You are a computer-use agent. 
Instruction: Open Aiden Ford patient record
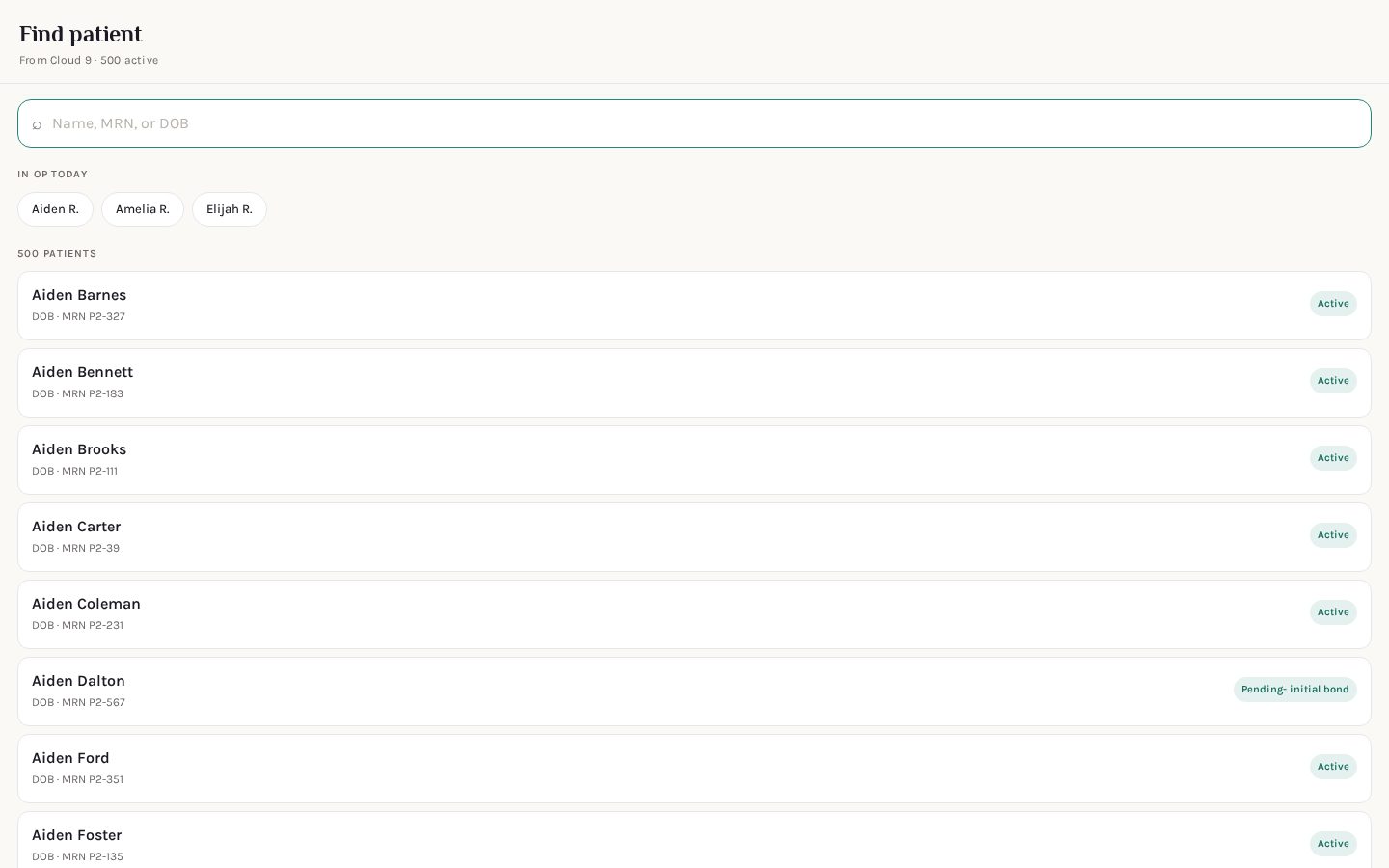(x=694, y=769)
